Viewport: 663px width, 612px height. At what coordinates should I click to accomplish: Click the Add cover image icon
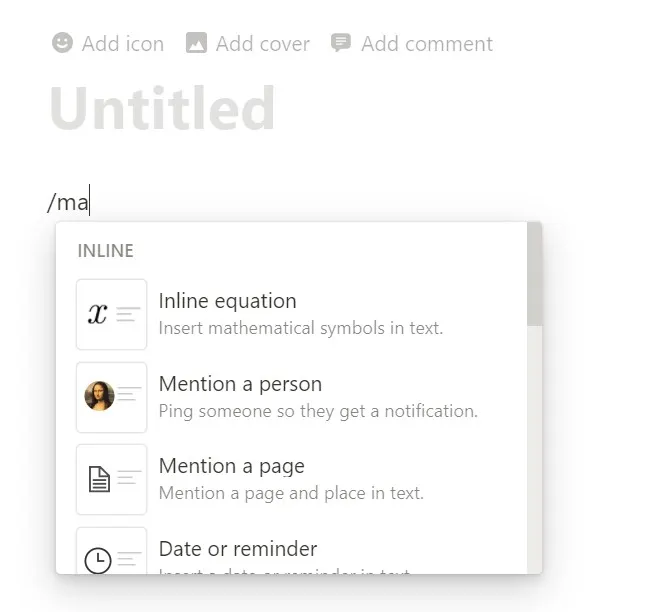[x=197, y=43]
